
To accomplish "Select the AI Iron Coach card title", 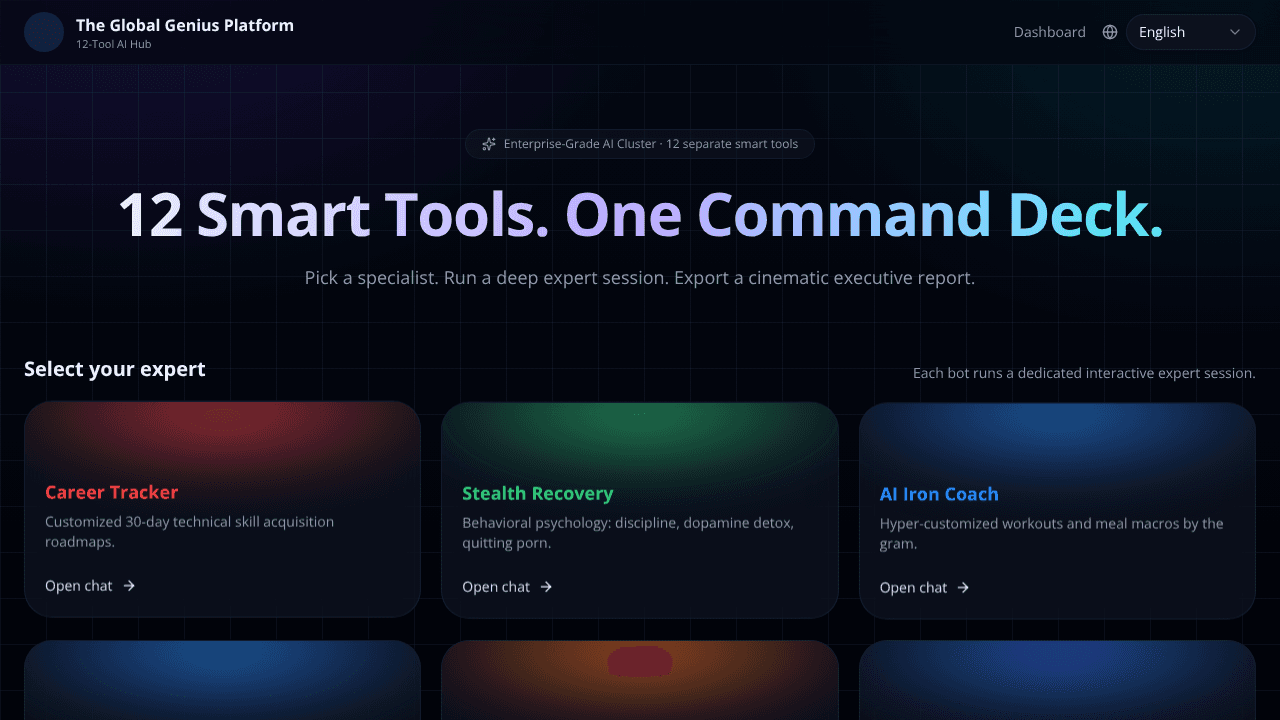I will (939, 494).
